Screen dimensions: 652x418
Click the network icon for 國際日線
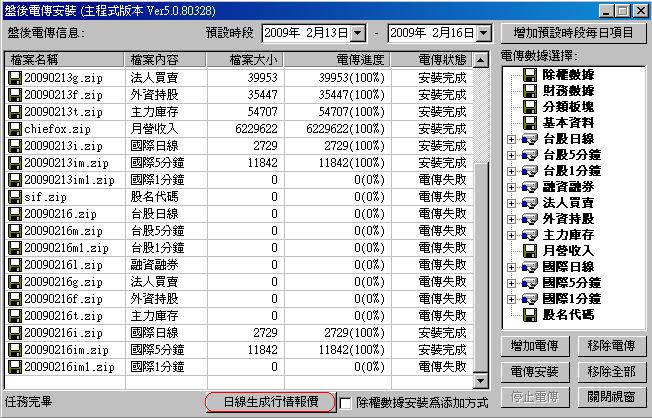tap(530, 267)
